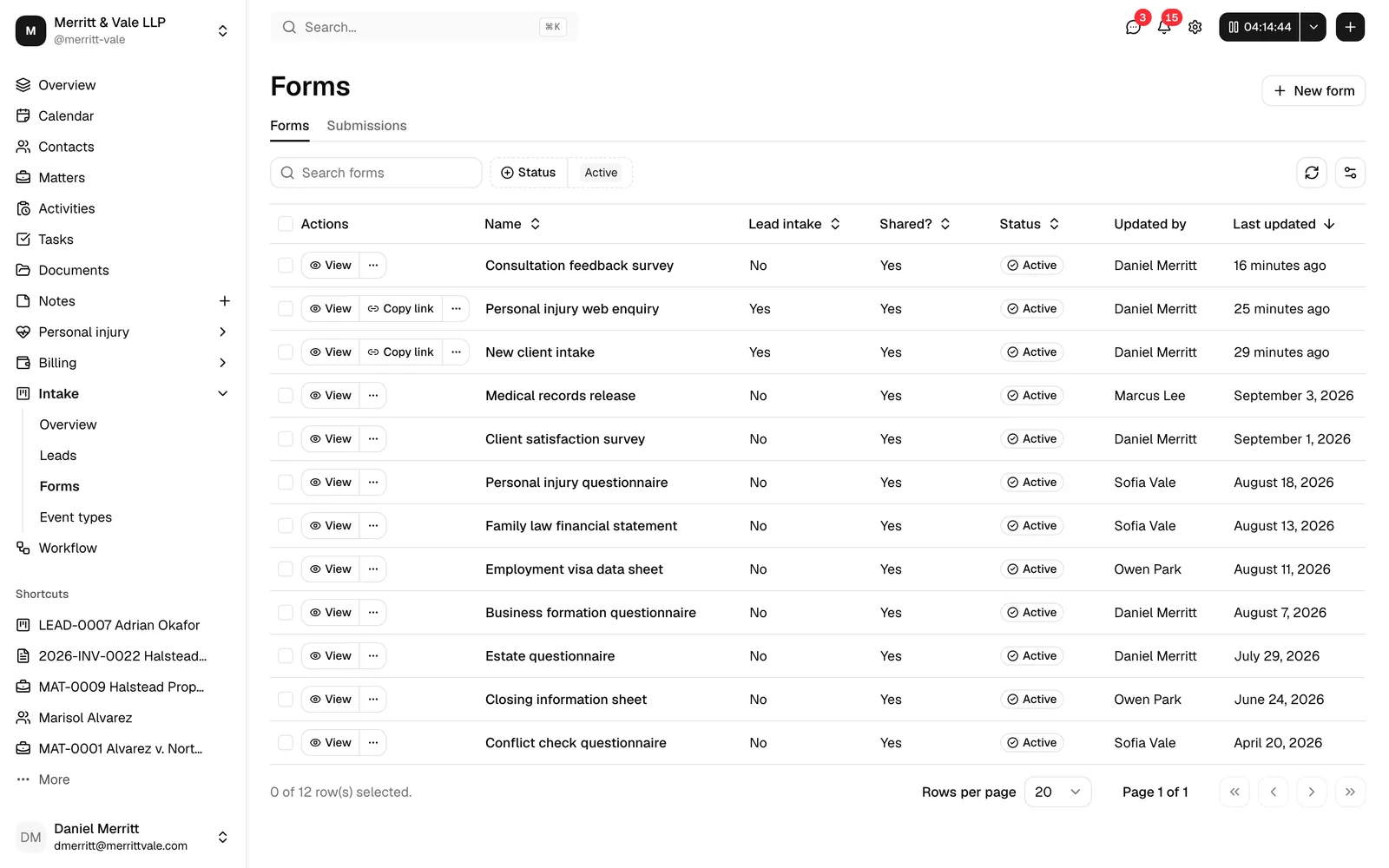Viewport: 1389px width, 868px height.
Task: Refresh the forms table
Action: 1312,173
